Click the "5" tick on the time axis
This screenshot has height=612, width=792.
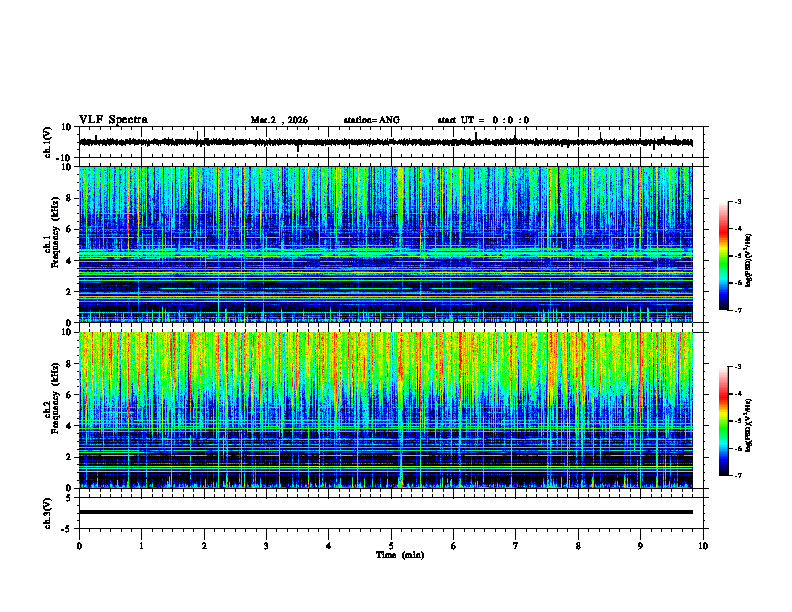pyautogui.click(x=391, y=546)
